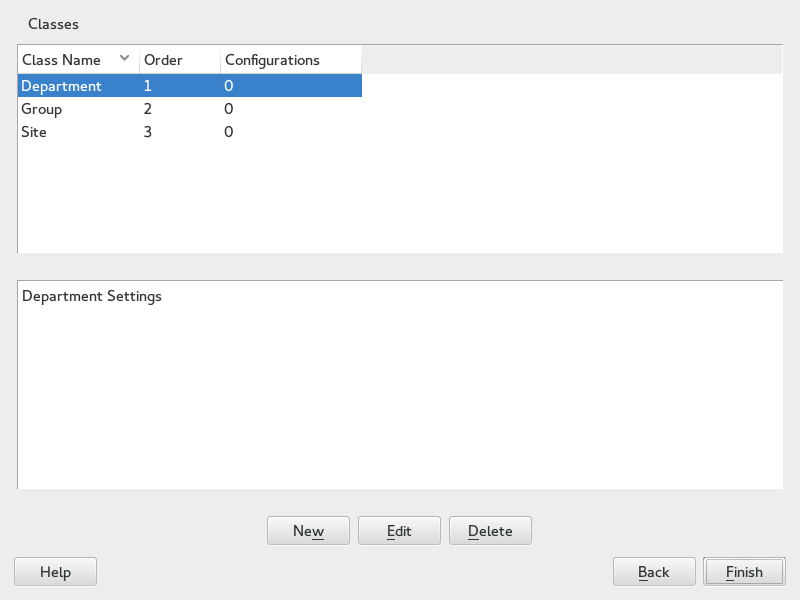This screenshot has height=600, width=800.
Task: Select the Department class row
Action: [62, 86]
